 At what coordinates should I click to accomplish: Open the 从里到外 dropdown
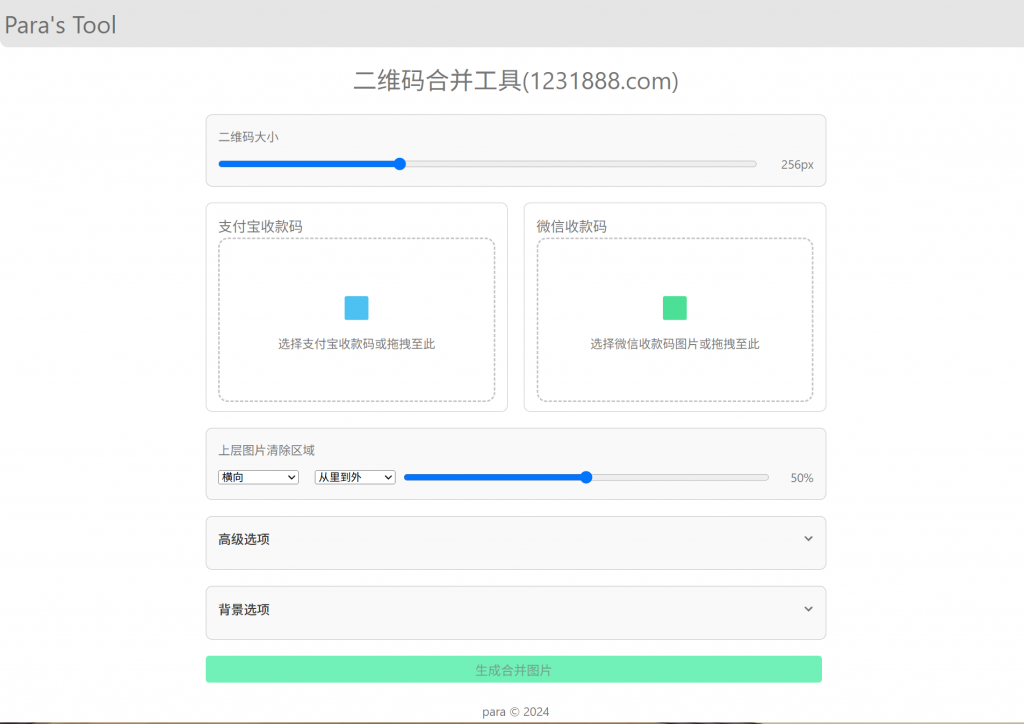click(355, 477)
